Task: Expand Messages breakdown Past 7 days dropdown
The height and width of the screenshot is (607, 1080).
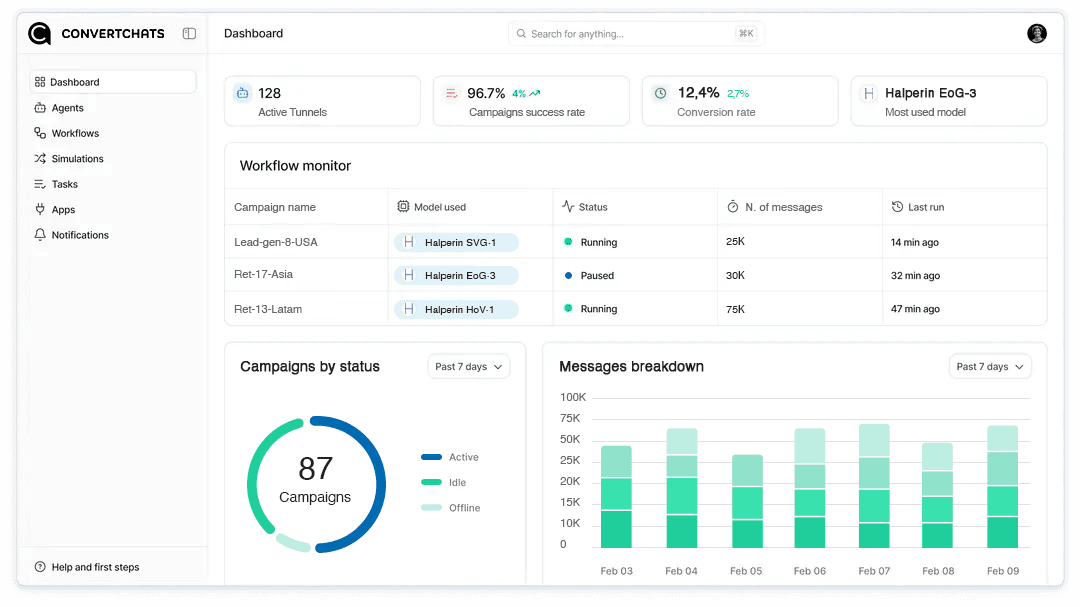Action: (x=990, y=367)
